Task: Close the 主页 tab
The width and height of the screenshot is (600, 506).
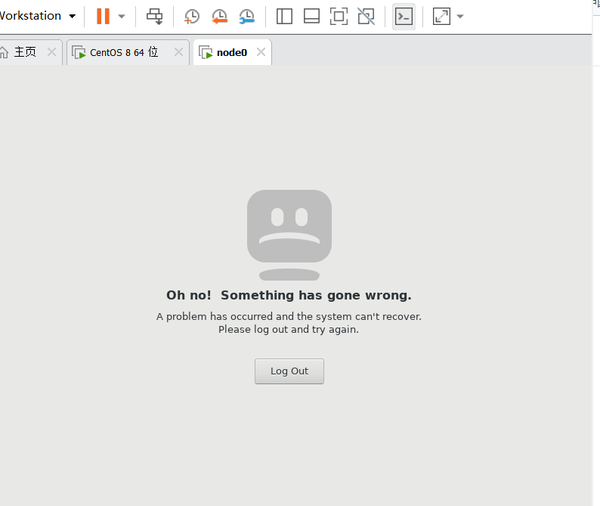Action: pos(52,52)
